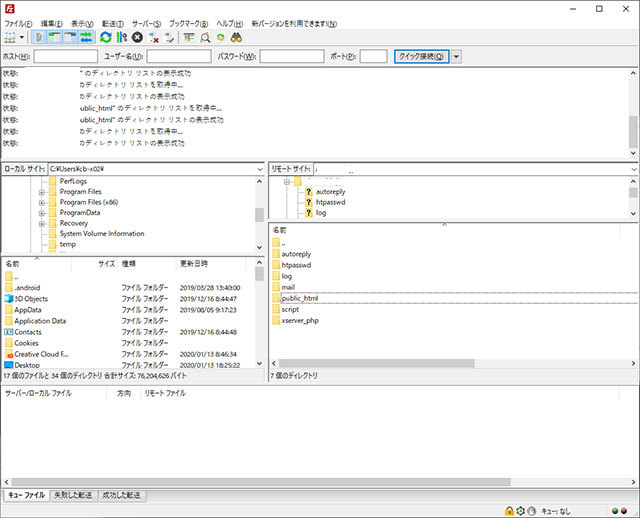Select the htpasswd question-mark folder in remote tree
640x518 pixels.
(309, 202)
